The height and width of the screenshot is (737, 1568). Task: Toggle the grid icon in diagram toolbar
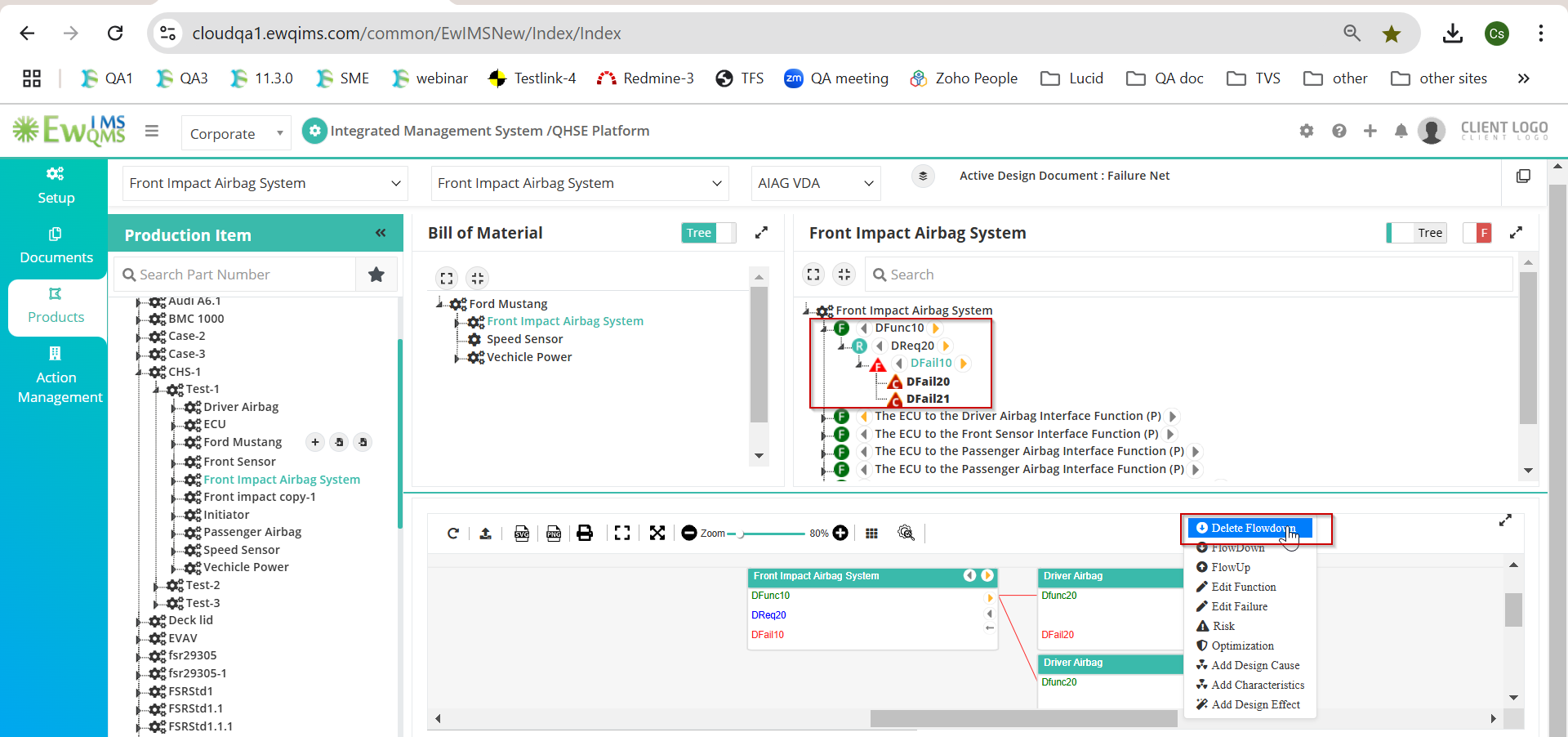(x=872, y=534)
